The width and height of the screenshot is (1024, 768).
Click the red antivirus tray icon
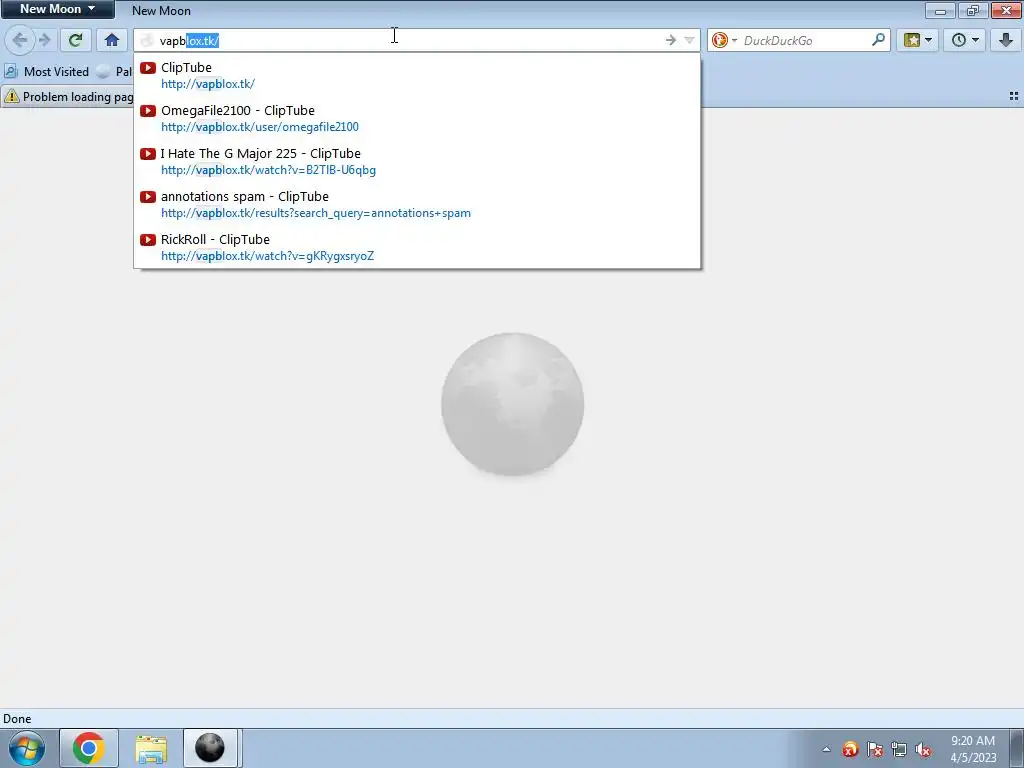850,749
